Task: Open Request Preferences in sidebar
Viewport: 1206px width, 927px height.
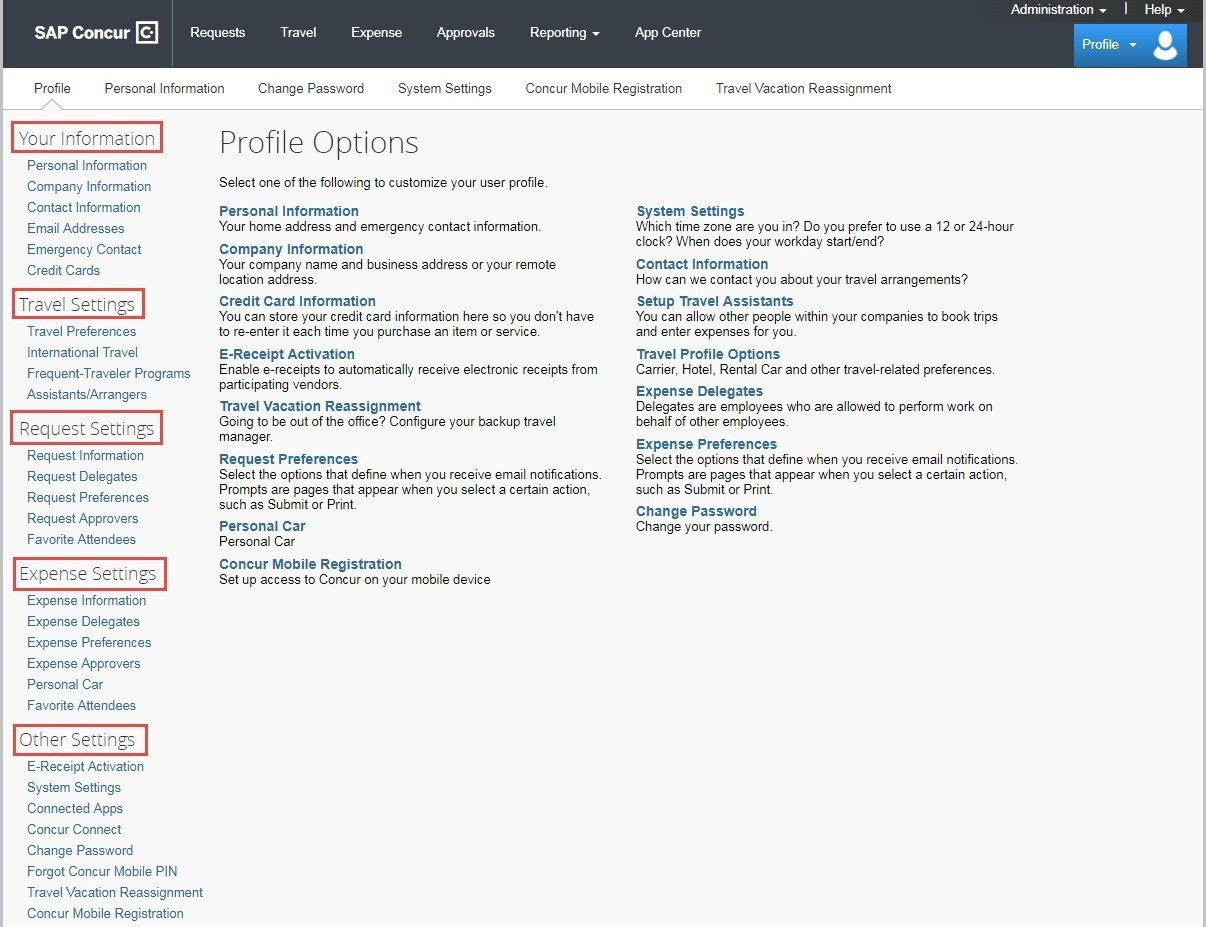Action: coord(88,497)
